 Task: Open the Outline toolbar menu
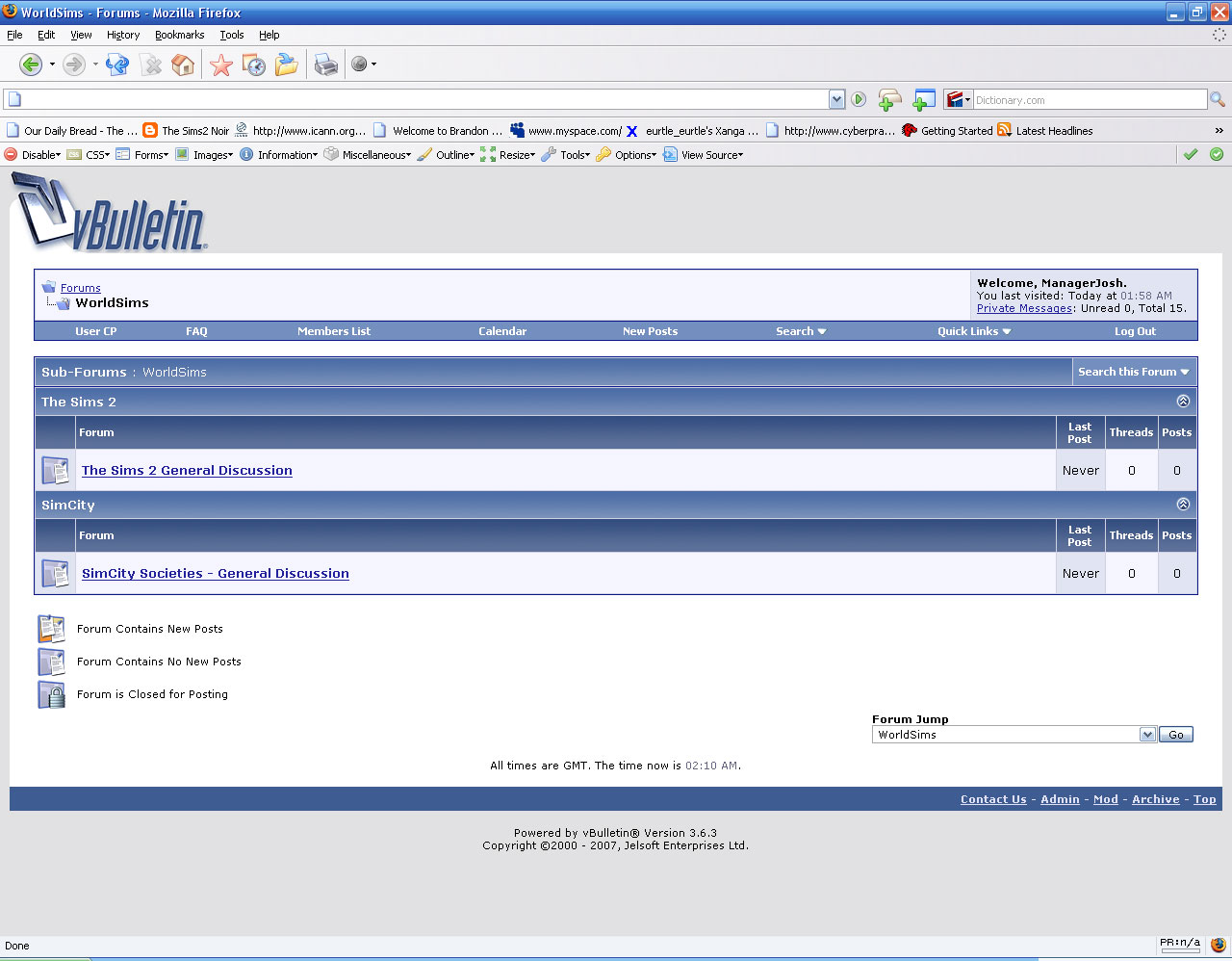(446, 154)
